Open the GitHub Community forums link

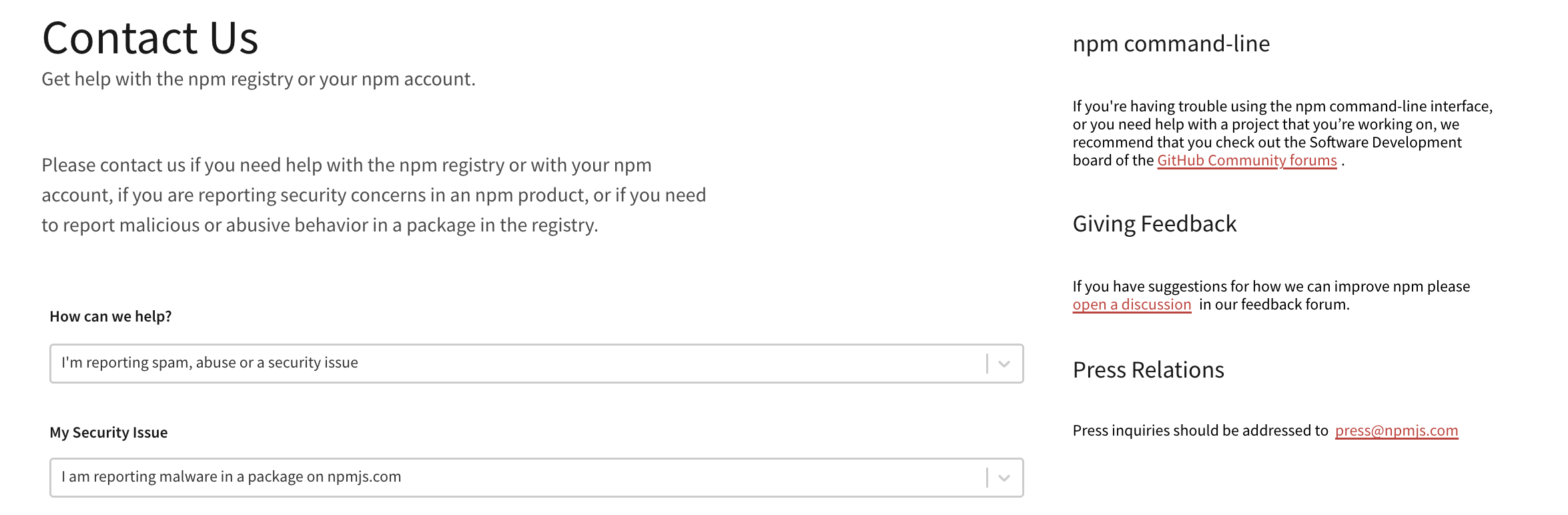tap(1246, 160)
